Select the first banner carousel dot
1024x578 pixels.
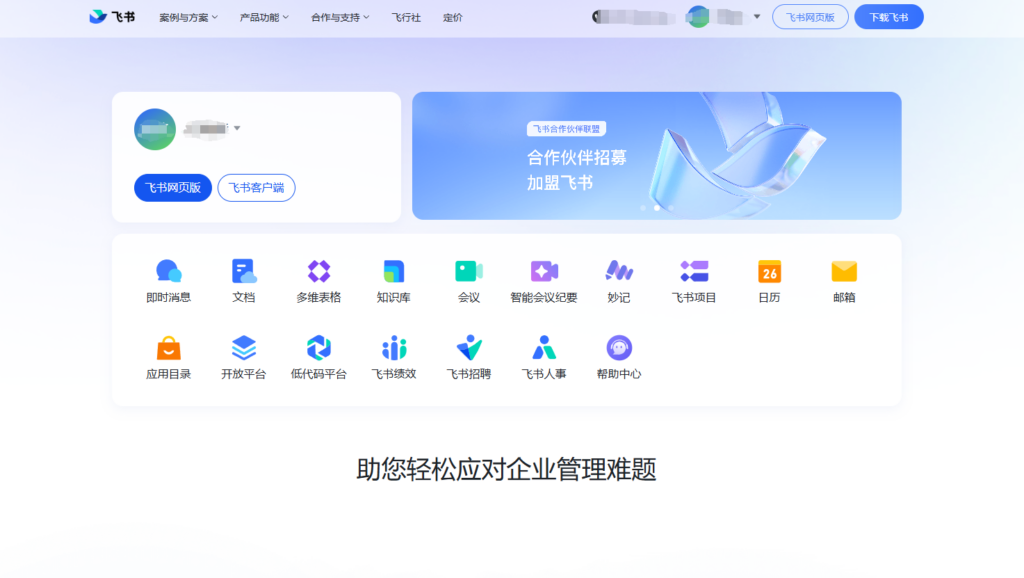tap(643, 208)
